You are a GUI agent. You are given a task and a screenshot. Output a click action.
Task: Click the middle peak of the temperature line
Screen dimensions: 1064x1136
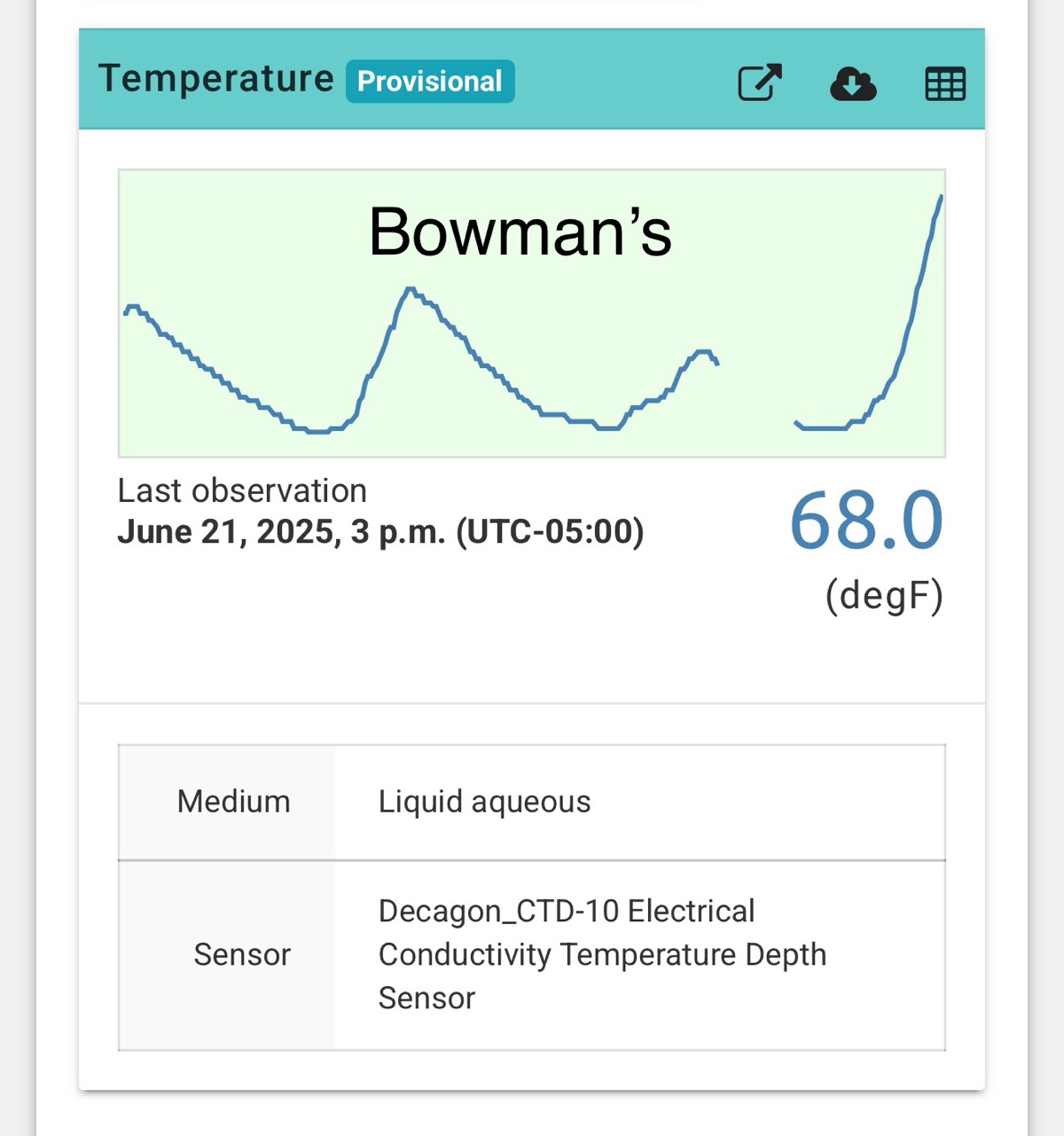pyautogui.click(x=411, y=291)
